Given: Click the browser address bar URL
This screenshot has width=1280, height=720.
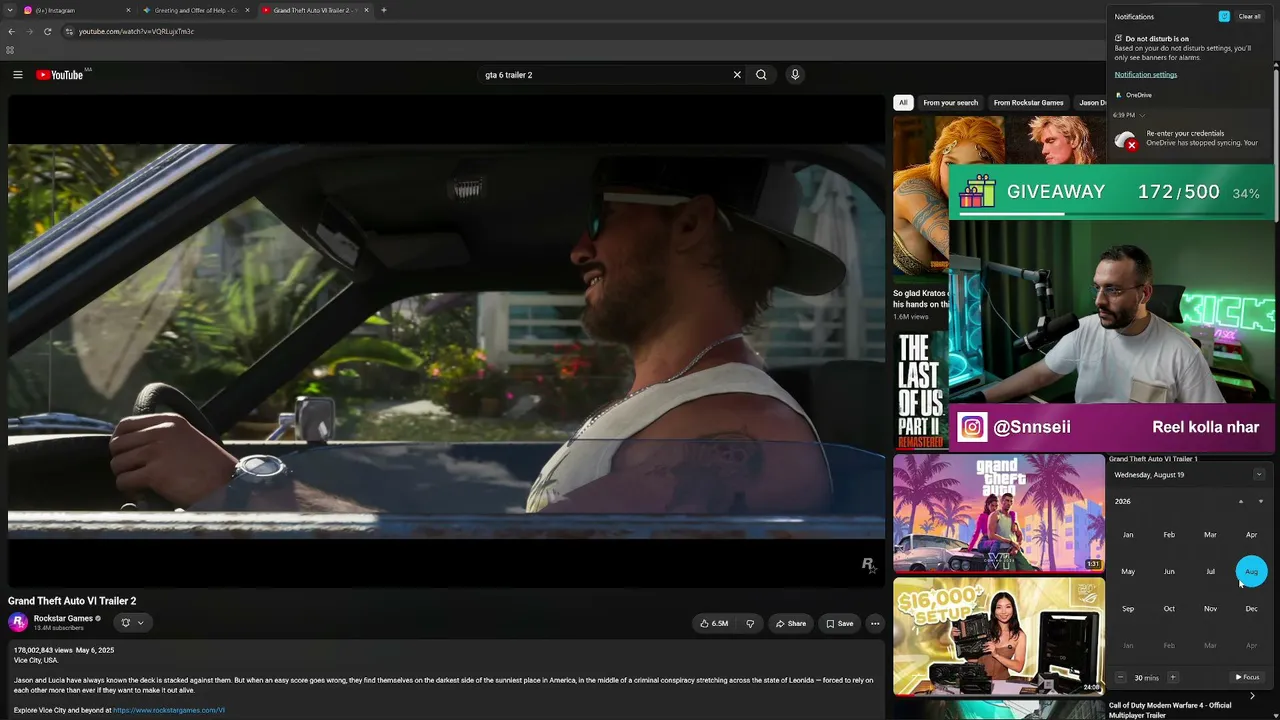Looking at the screenshot, I should coord(136,31).
